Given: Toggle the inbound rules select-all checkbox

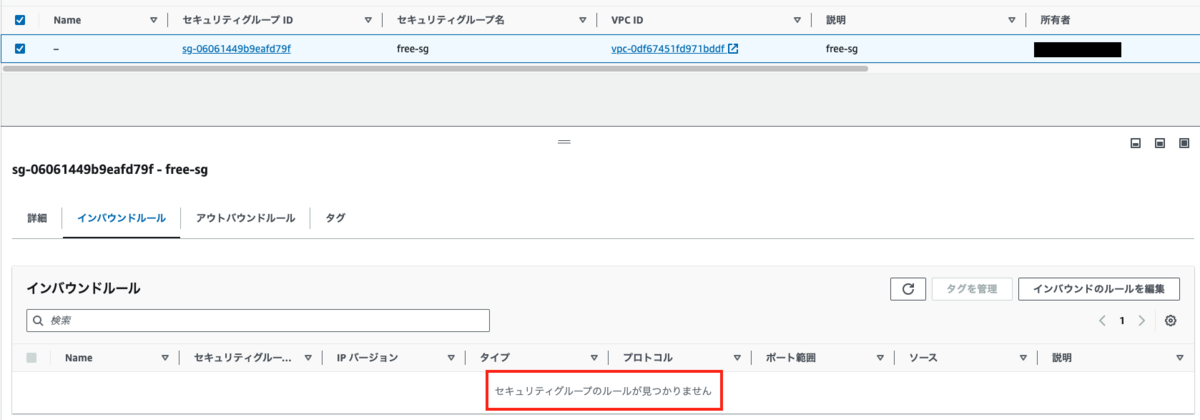Looking at the screenshot, I should click(32, 357).
